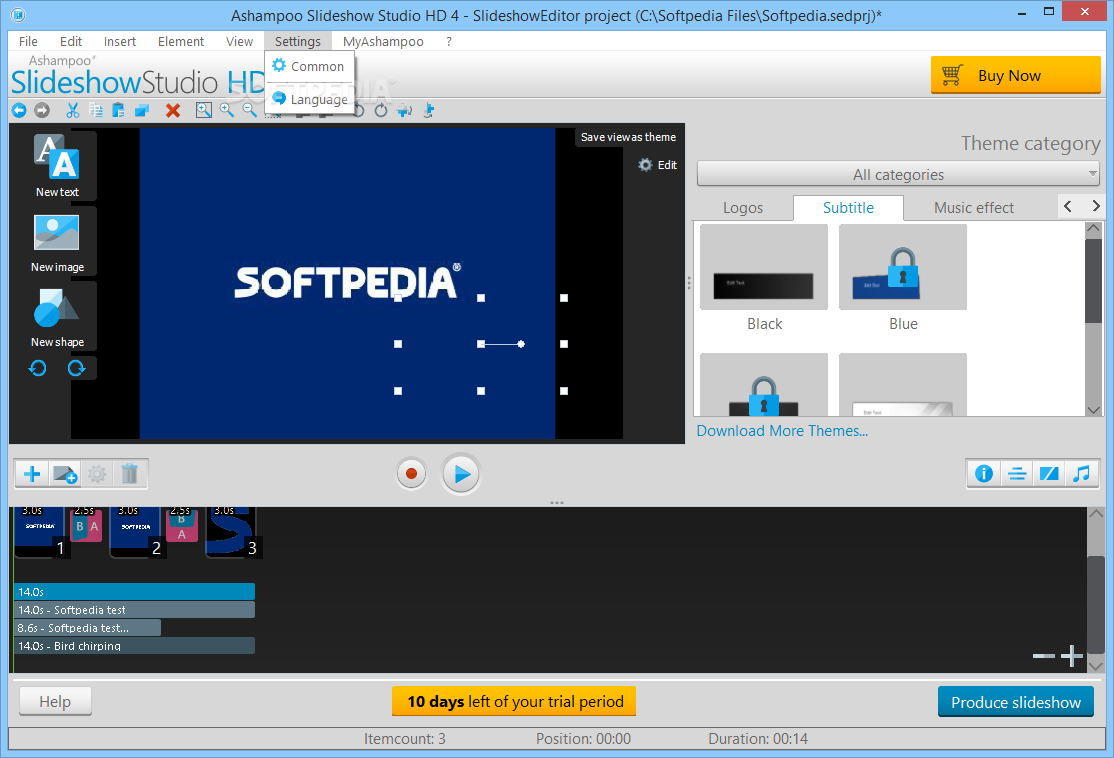Click the vertical flip toolbar icon
The width and height of the screenshot is (1114, 758).
428,110
